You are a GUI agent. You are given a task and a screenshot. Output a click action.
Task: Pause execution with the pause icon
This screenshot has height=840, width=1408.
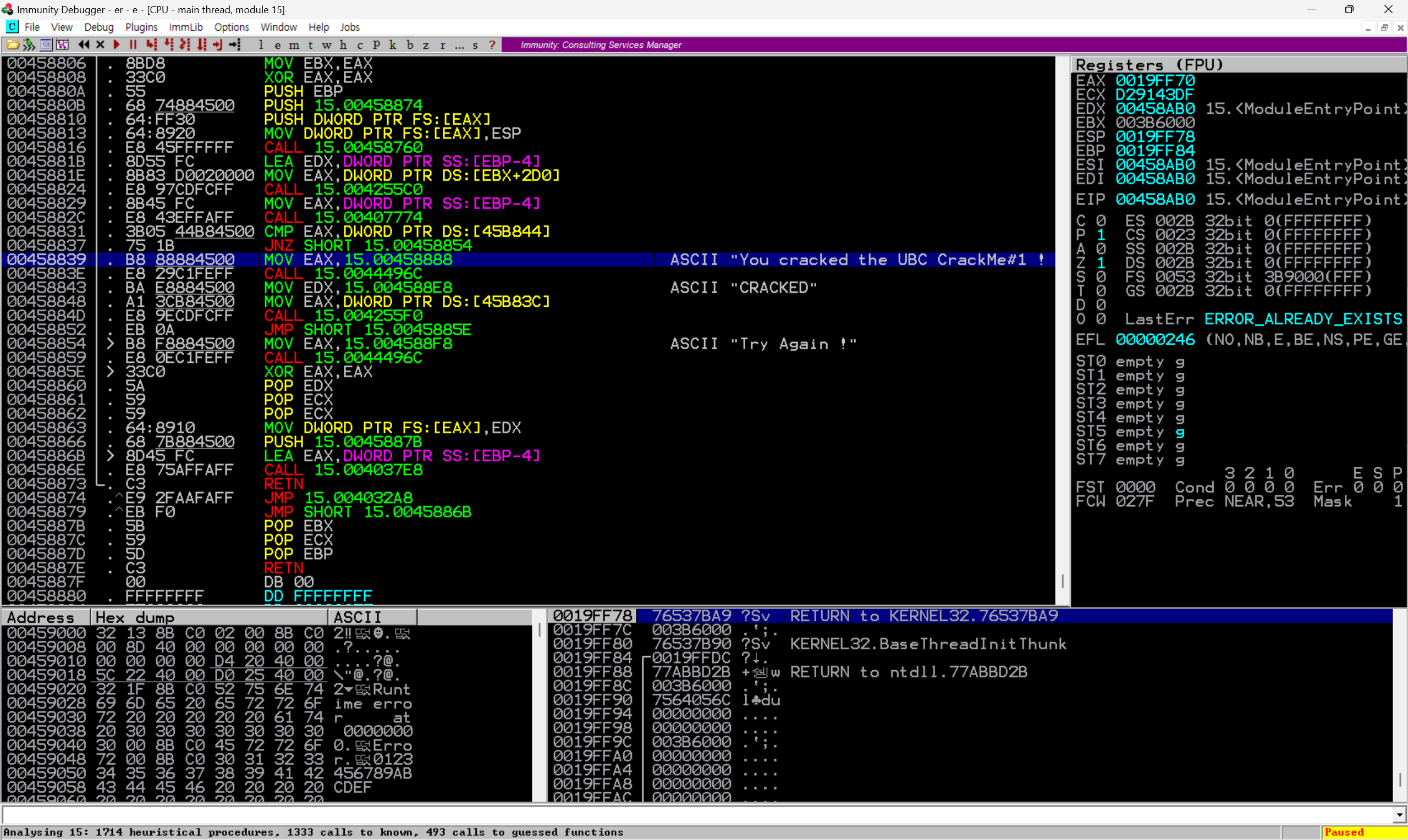(x=133, y=45)
